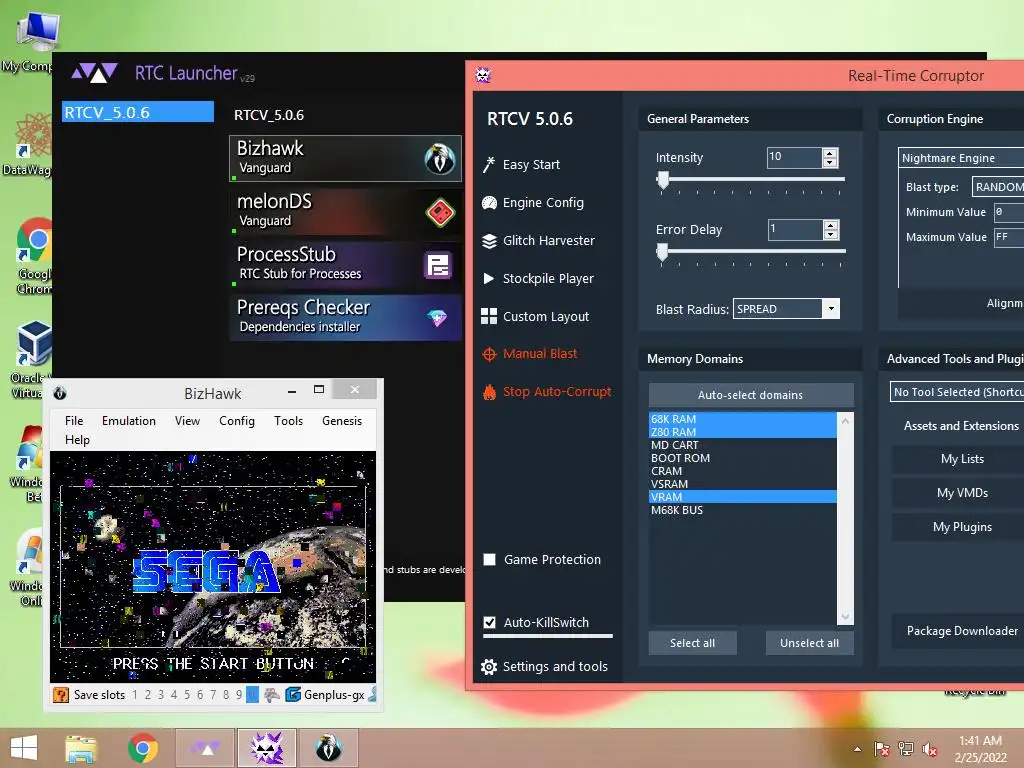Click Unselect all memory domains
Viewport: 1024px width, 768px height.
809,643
